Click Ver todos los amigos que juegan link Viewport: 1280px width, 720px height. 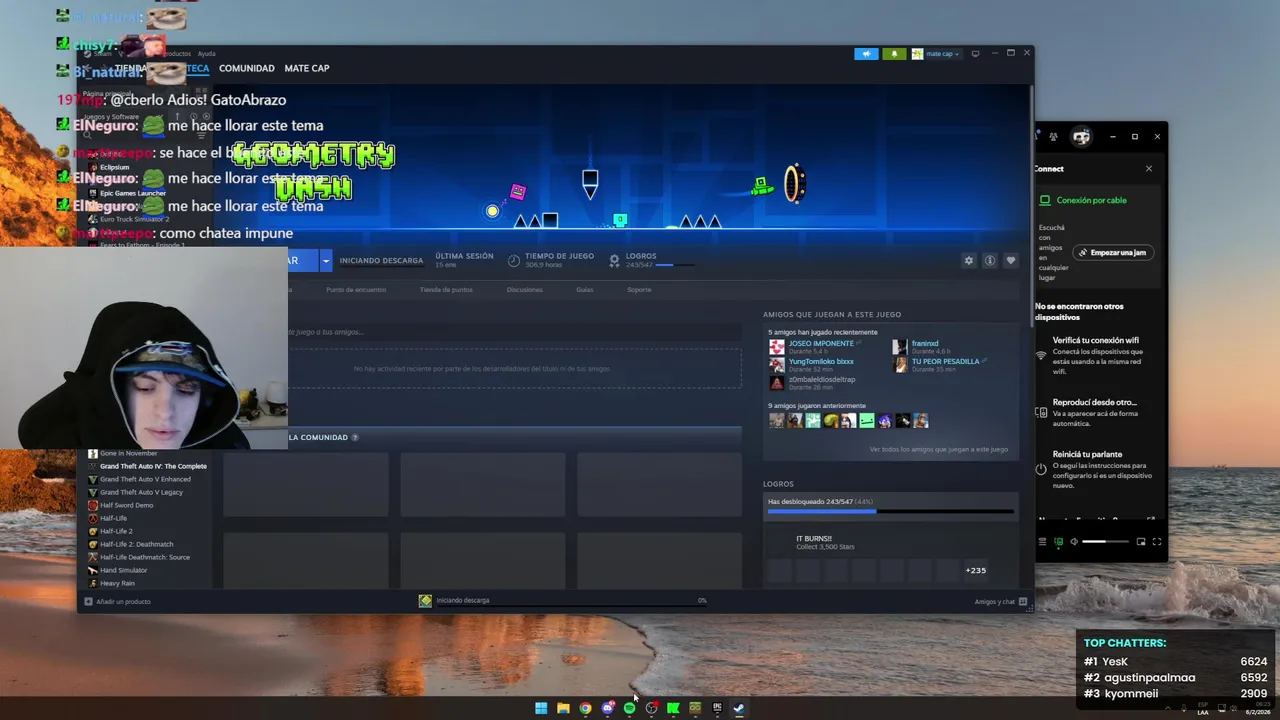click(938, 449)
